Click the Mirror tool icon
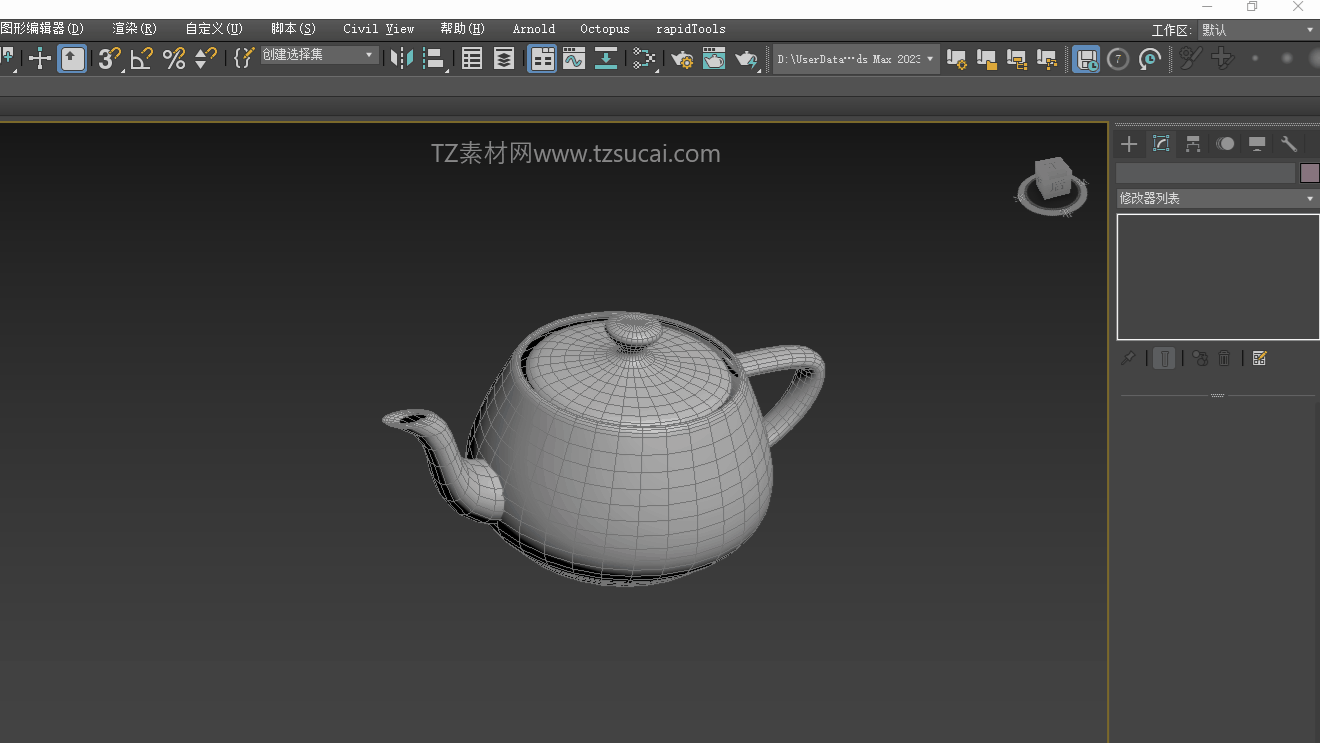This screenshot has width=1320, height=743. [x=402, y=59]
